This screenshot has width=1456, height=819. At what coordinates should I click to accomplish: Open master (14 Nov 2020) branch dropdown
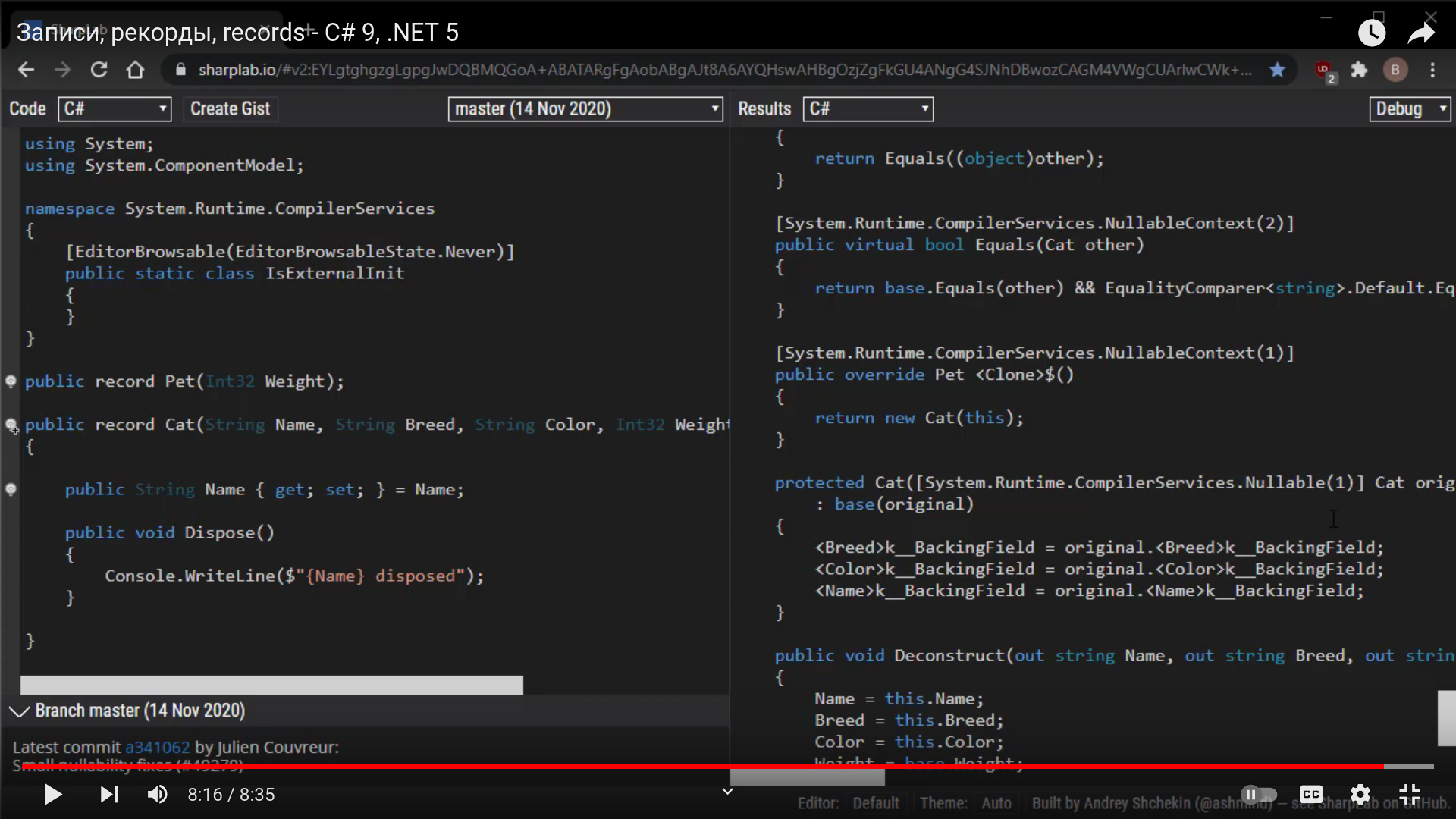coord(585,109)
